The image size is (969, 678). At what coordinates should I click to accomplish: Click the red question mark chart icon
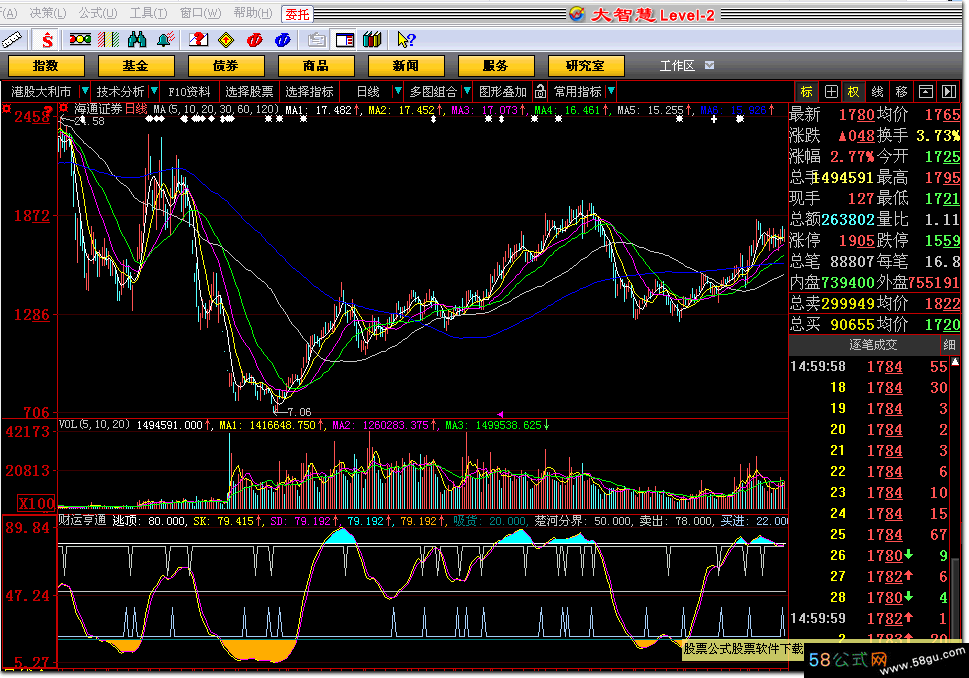click(198, 40)
